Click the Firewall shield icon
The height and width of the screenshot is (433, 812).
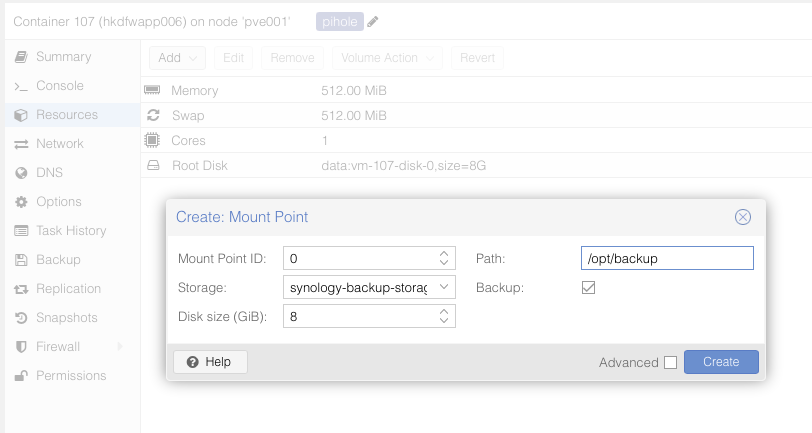(x=21, y=347)
